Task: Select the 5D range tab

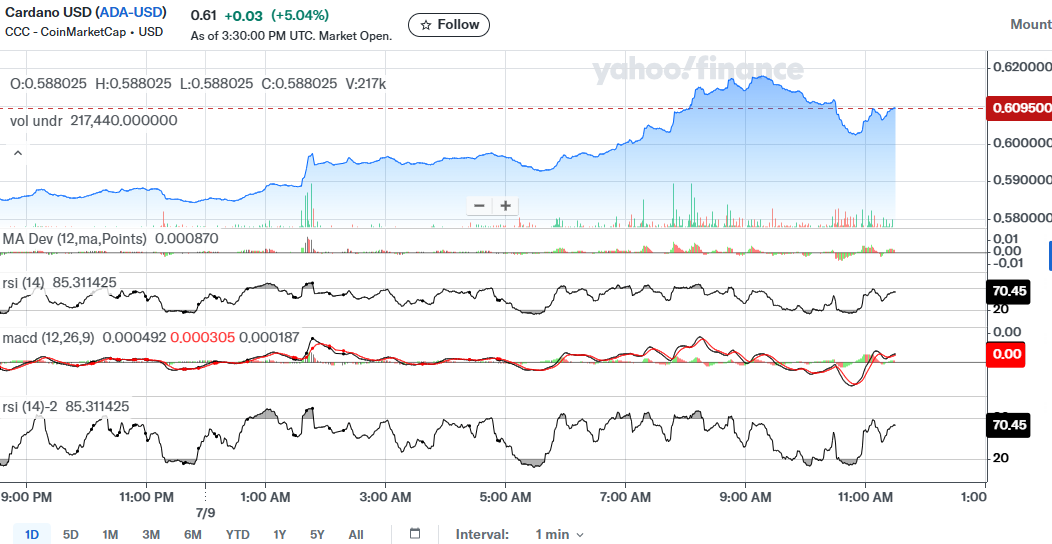Action: (70, 535)
